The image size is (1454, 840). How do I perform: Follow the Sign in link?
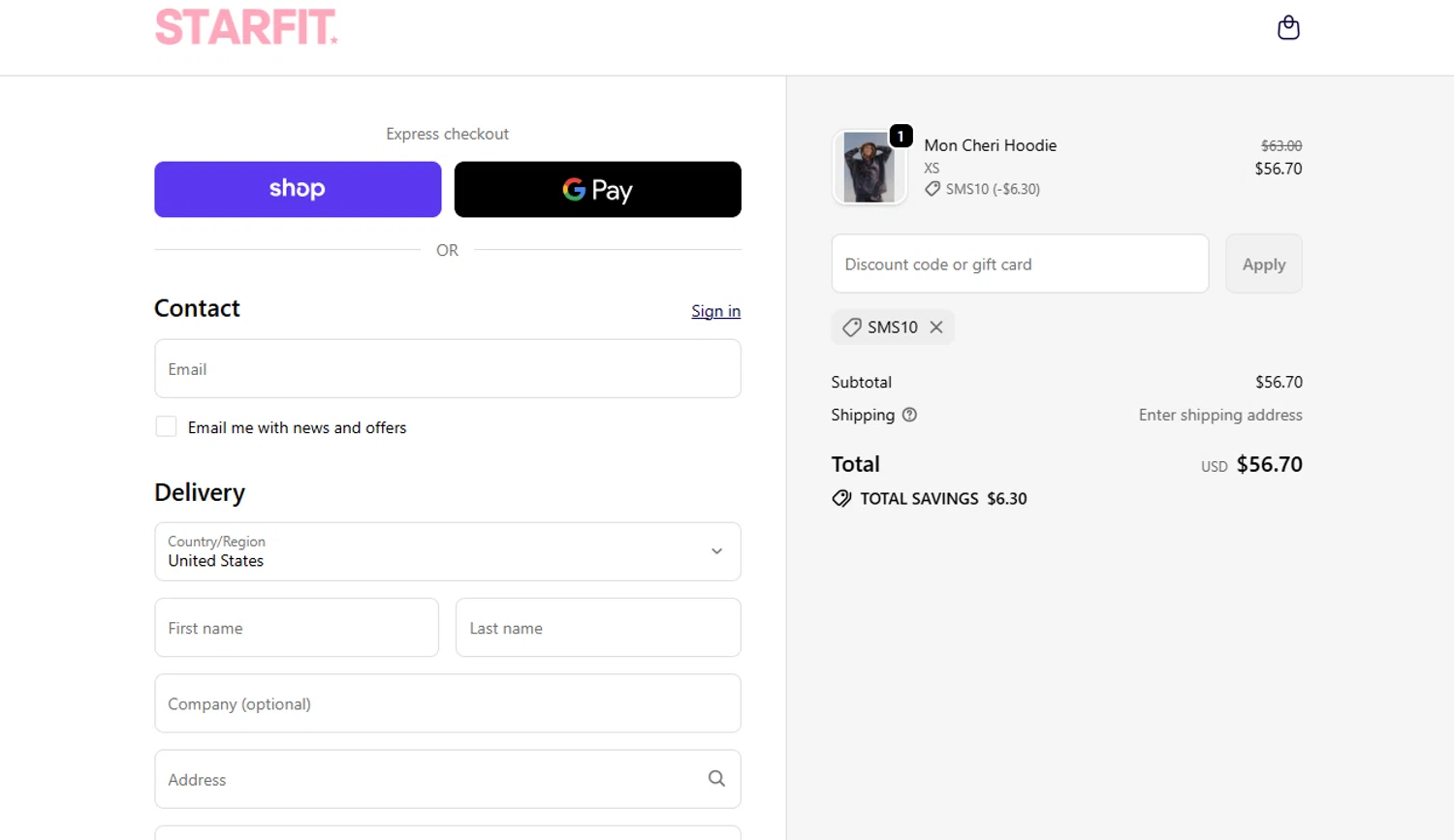(715, 311)
